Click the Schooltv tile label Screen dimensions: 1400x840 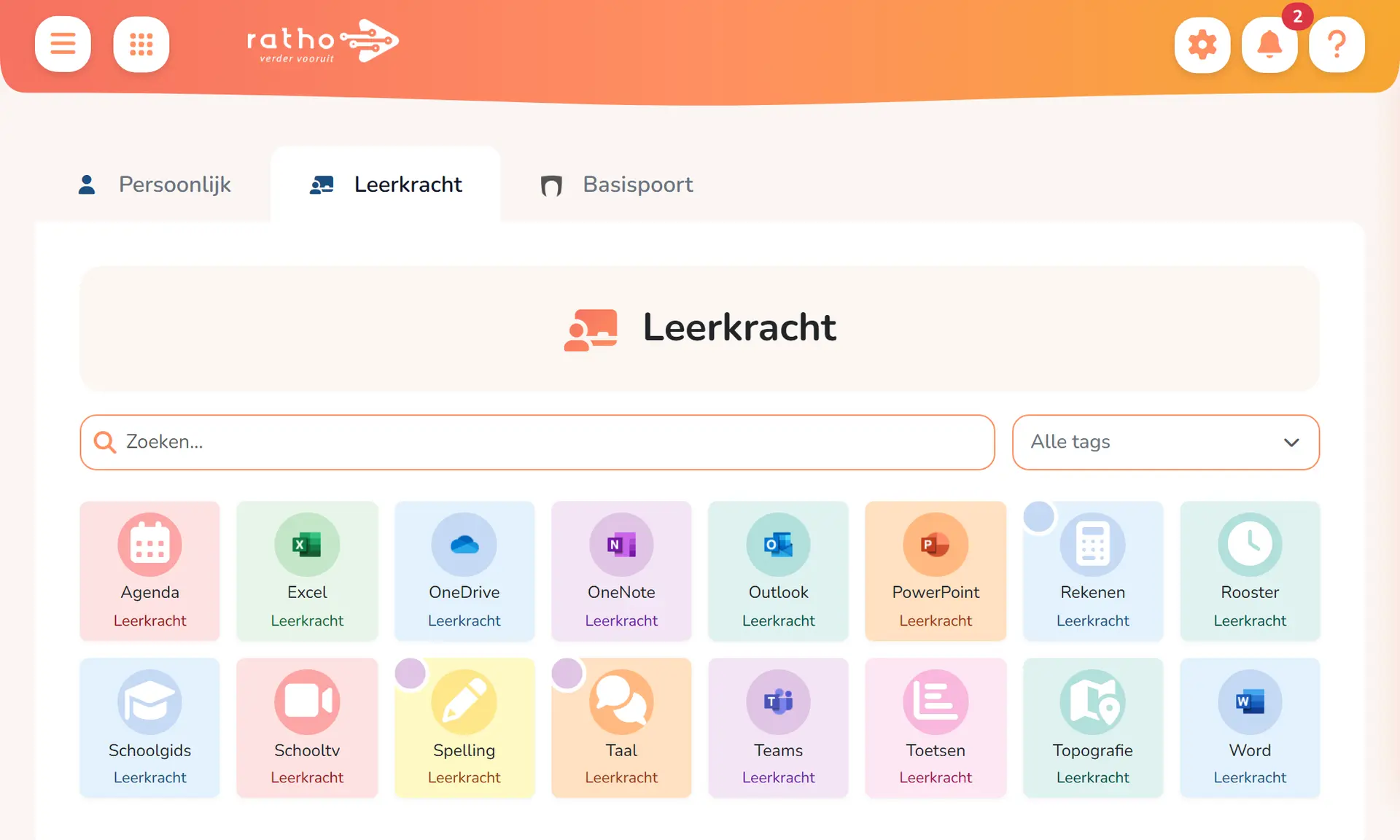(307, 750)
